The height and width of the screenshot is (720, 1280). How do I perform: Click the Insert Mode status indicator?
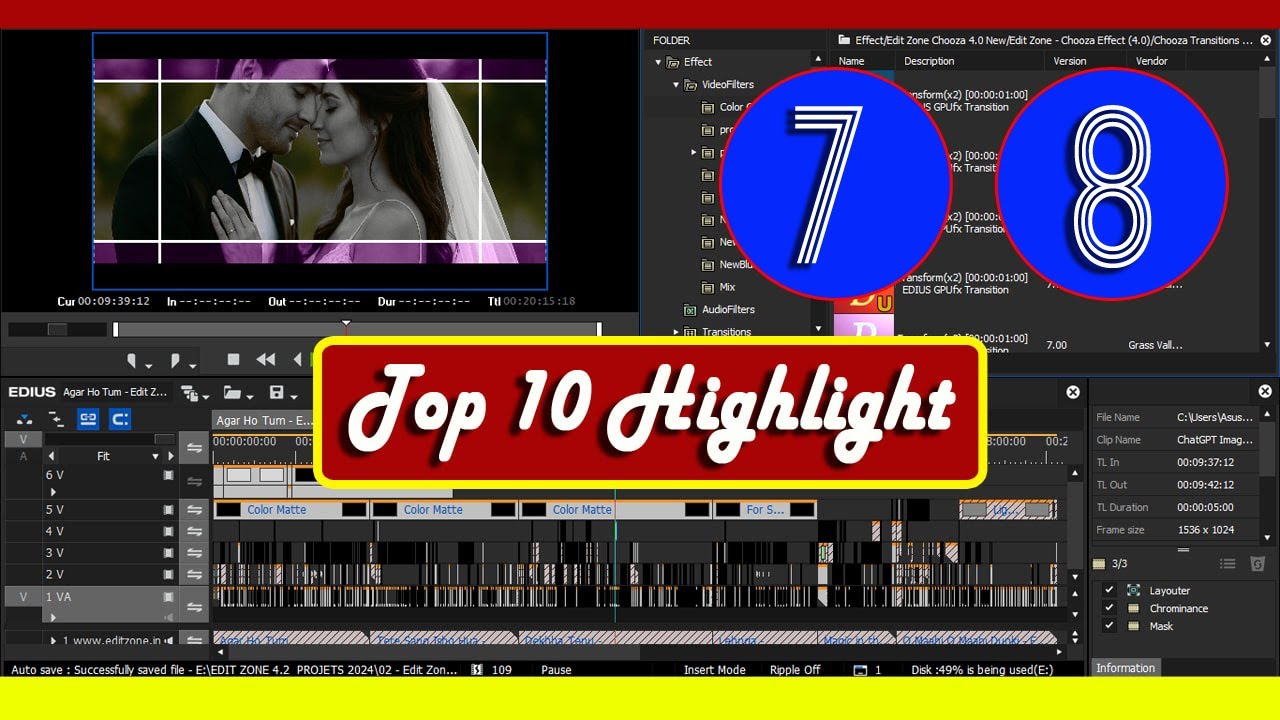[x=714, y=670]
